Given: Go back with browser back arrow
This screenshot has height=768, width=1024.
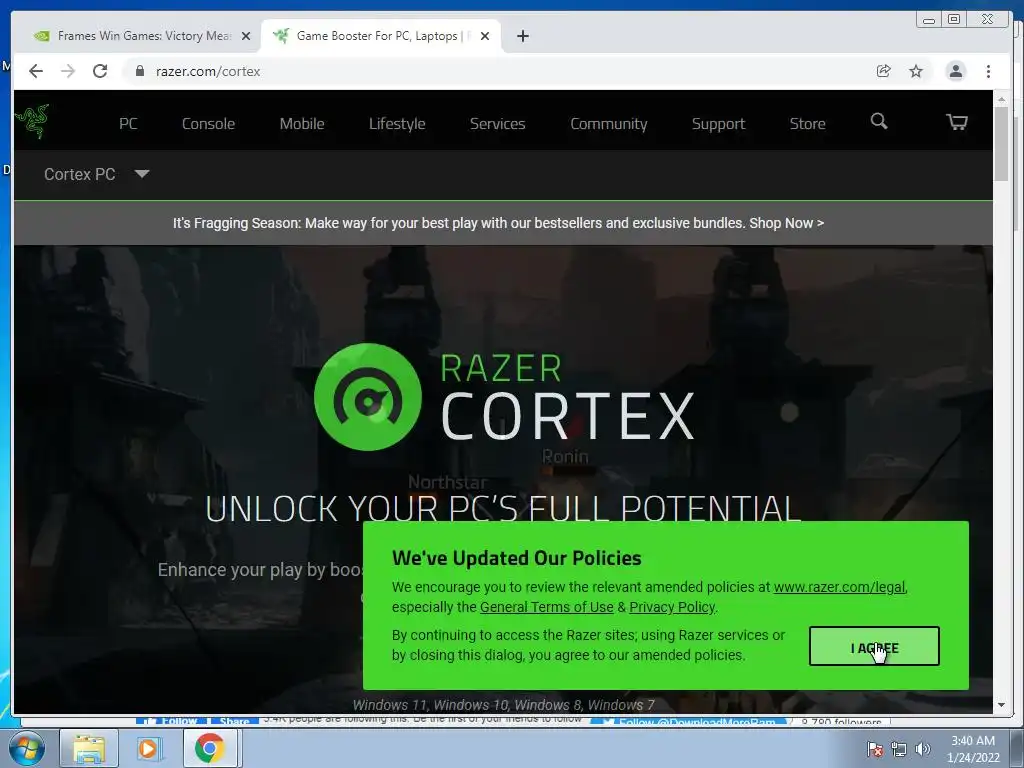Looking at the screenshot, I should click(36, 71).
